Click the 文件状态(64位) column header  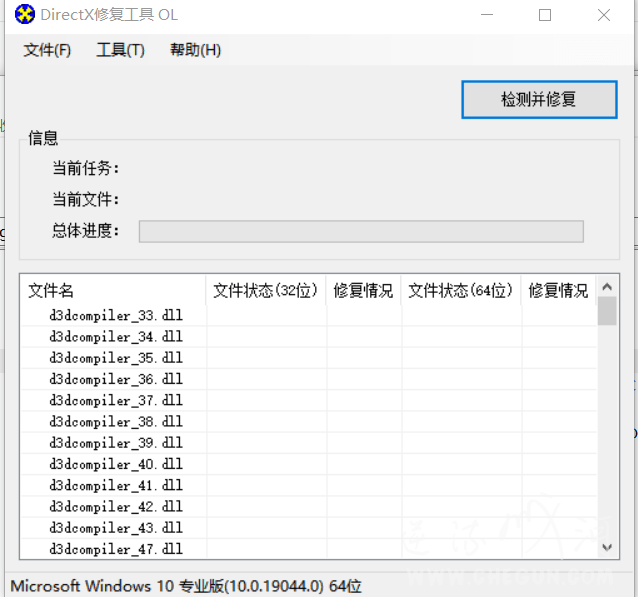tap(461, 290)
